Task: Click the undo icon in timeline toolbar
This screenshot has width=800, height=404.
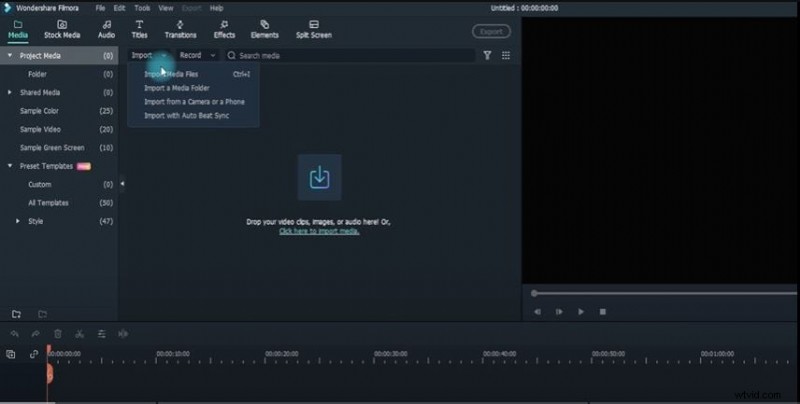Action: 14,334
